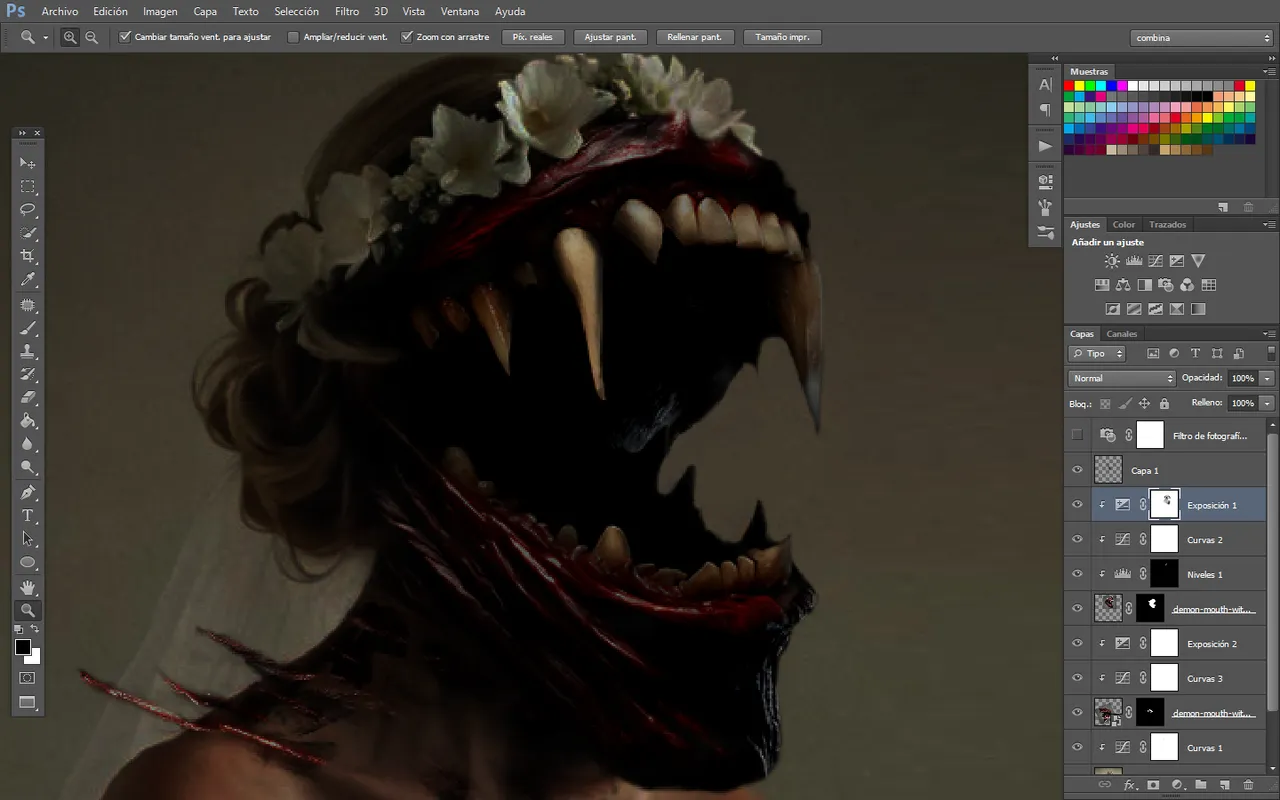Screen dimensions: 1280x800
Task: Select the Ellipse shape tool
Action: [28, 563]
